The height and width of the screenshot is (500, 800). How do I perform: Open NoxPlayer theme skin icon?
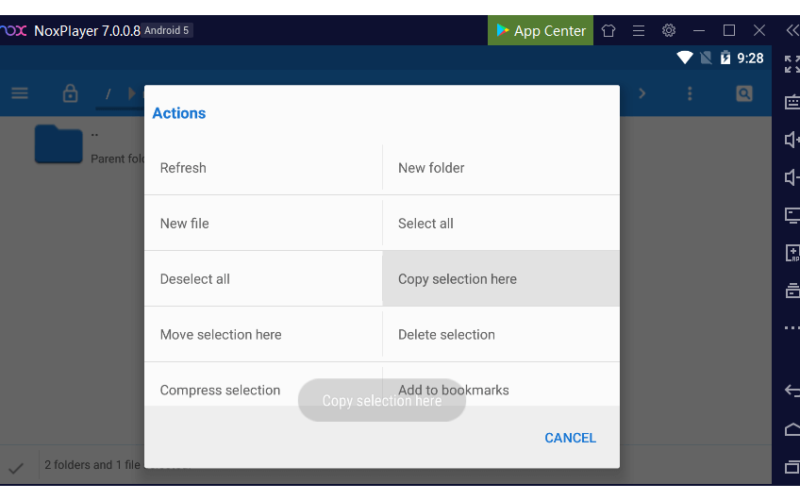(x=608, y=31)
